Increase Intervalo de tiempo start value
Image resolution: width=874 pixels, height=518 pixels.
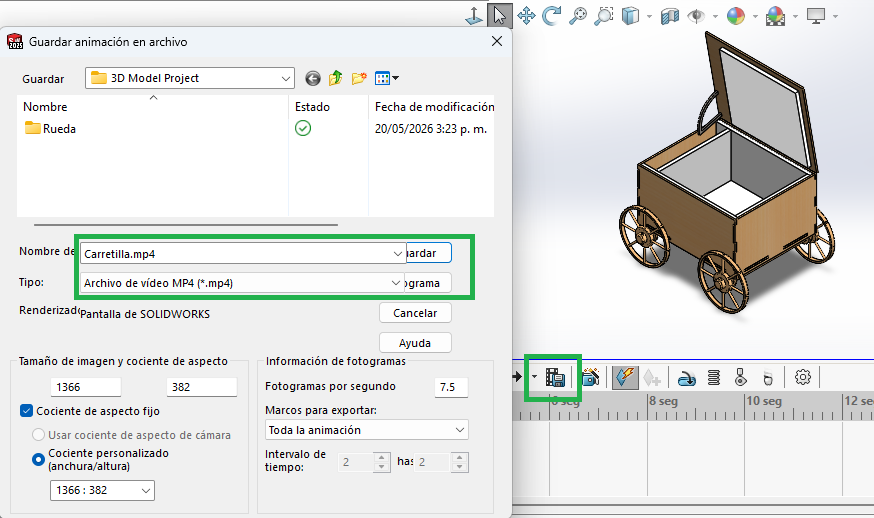[x=381, y=457]
